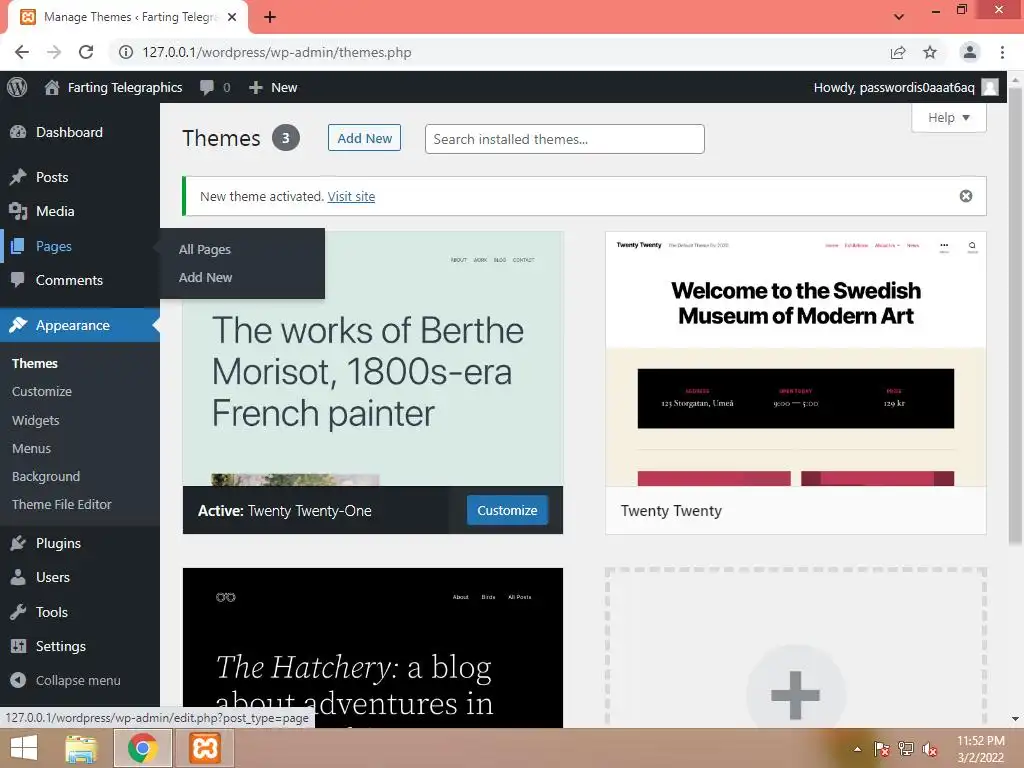
Task: Select Themes in the Appearance submenu
Action: (x=35, y=363)
